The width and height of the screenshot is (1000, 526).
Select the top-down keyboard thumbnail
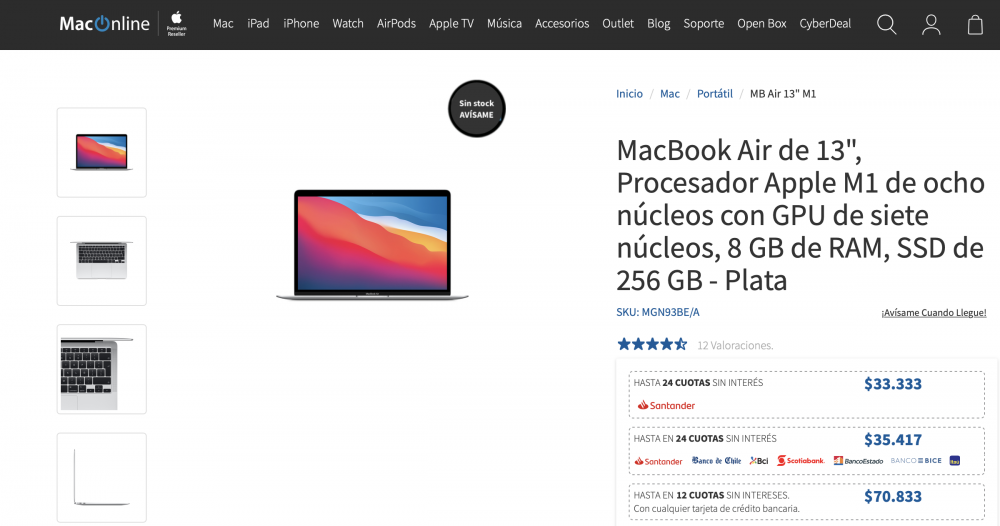coord(101,261)
